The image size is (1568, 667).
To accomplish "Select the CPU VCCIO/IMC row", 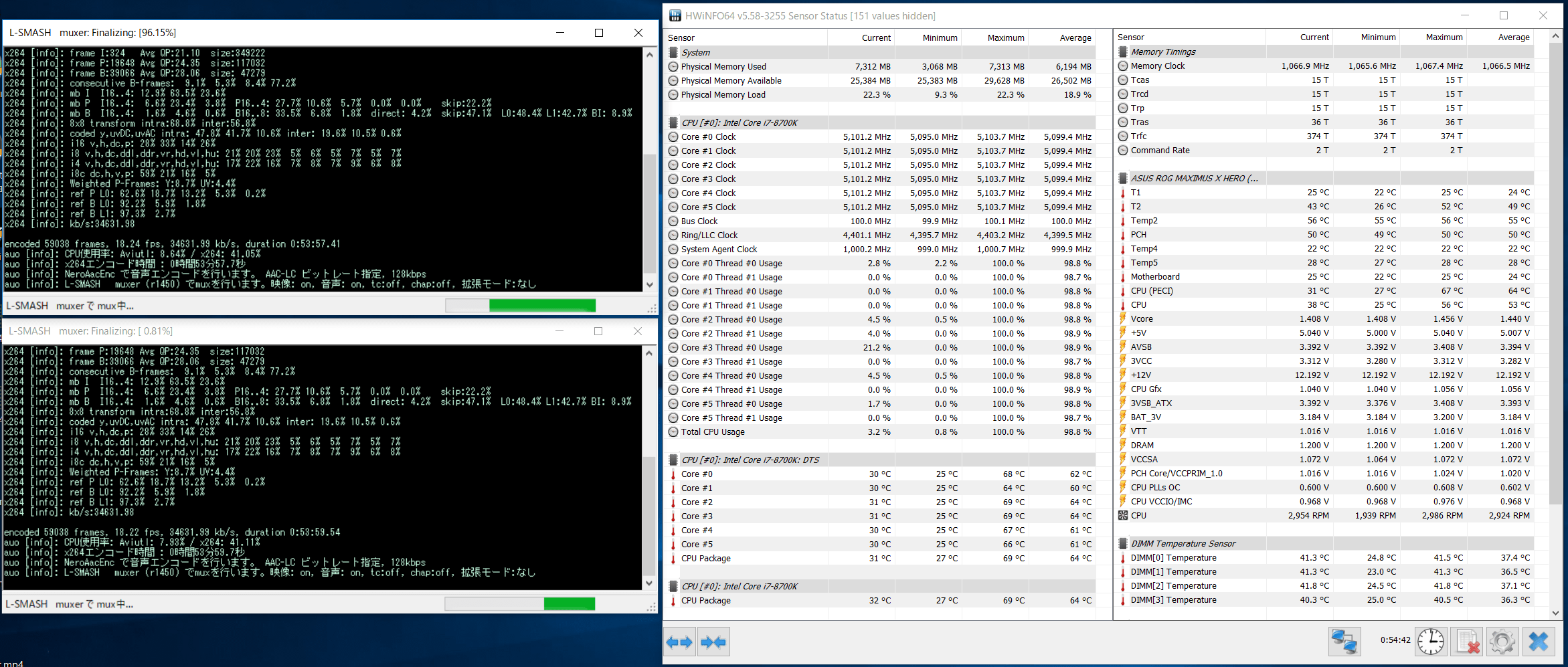I will click(x=1325, y=501).
